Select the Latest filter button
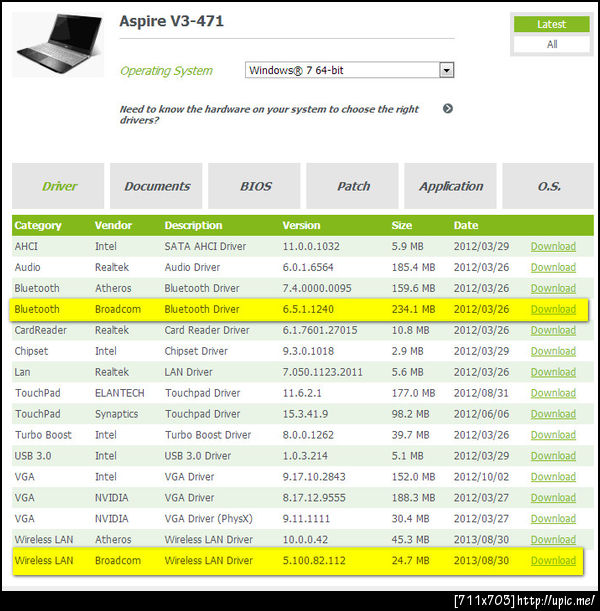This screenshot has width=600, height=611. [x=551, y=24]
